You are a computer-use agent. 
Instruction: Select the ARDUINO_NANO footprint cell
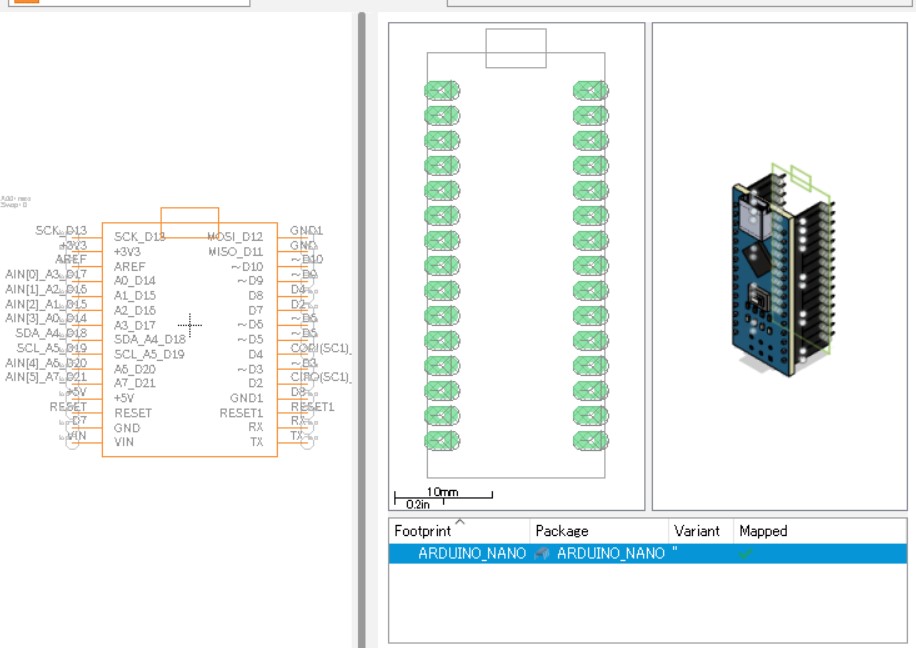[x=471, y=553]
